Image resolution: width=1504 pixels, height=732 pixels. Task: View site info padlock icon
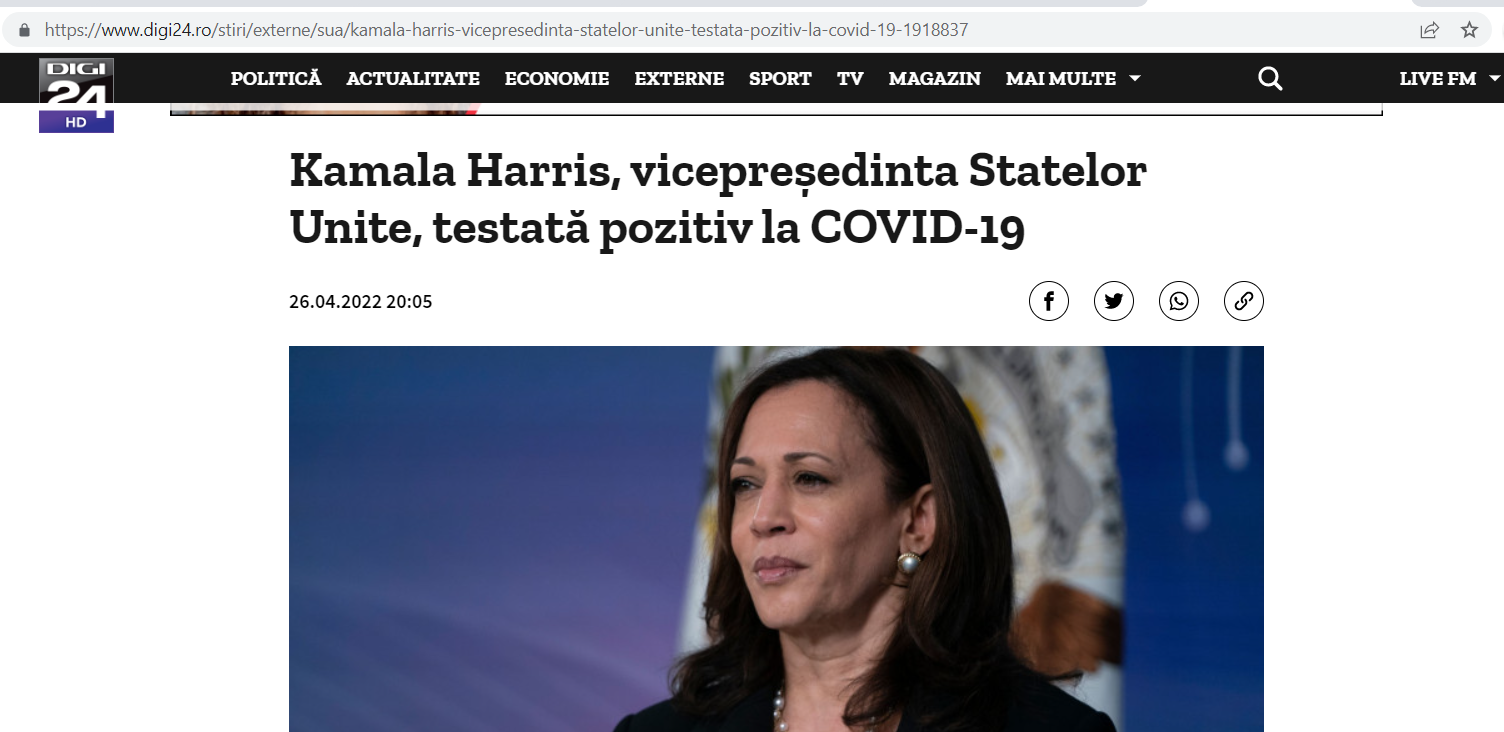[25, 30]
